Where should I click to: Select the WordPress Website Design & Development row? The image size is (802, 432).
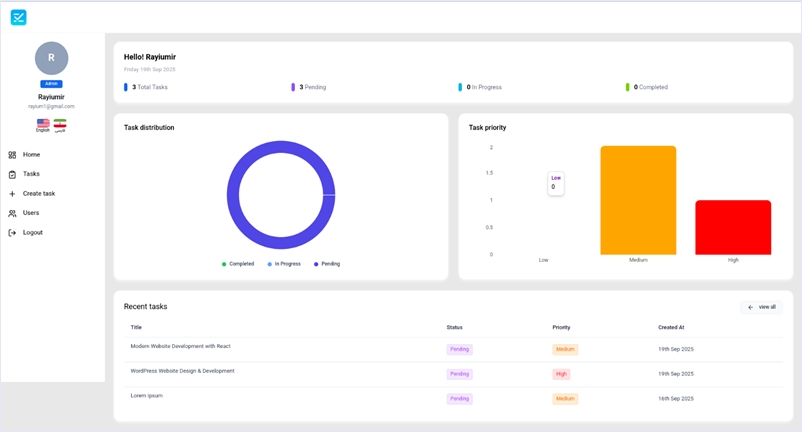click(182, 371)
